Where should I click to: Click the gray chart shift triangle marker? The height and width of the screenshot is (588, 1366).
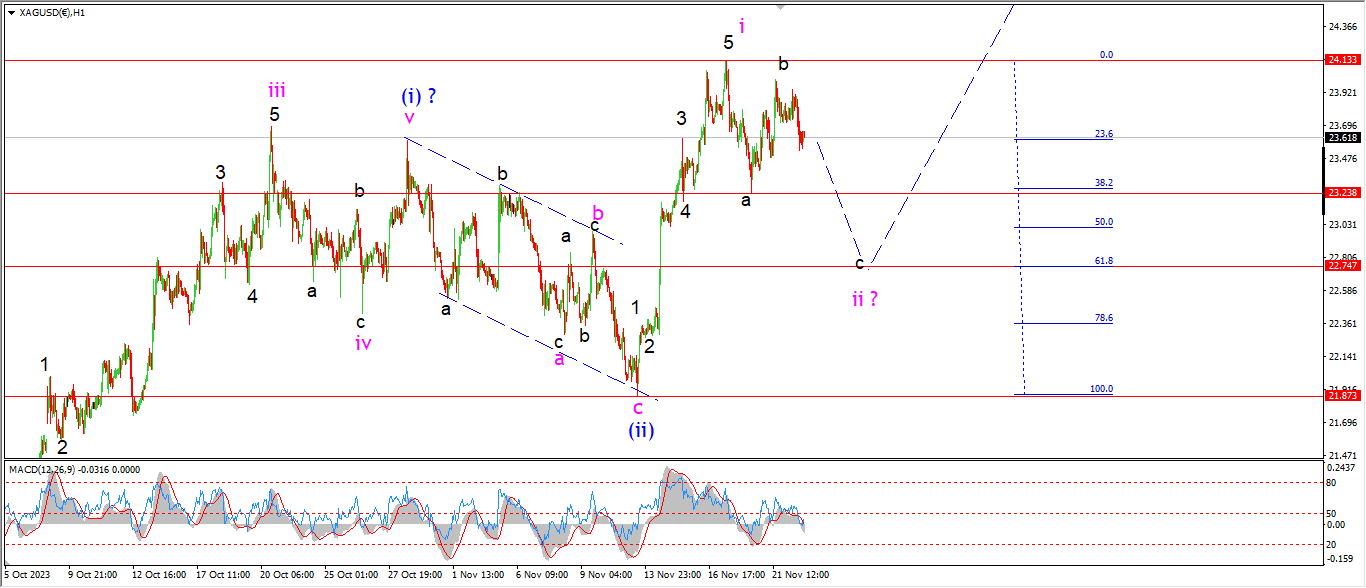point(779,6)
